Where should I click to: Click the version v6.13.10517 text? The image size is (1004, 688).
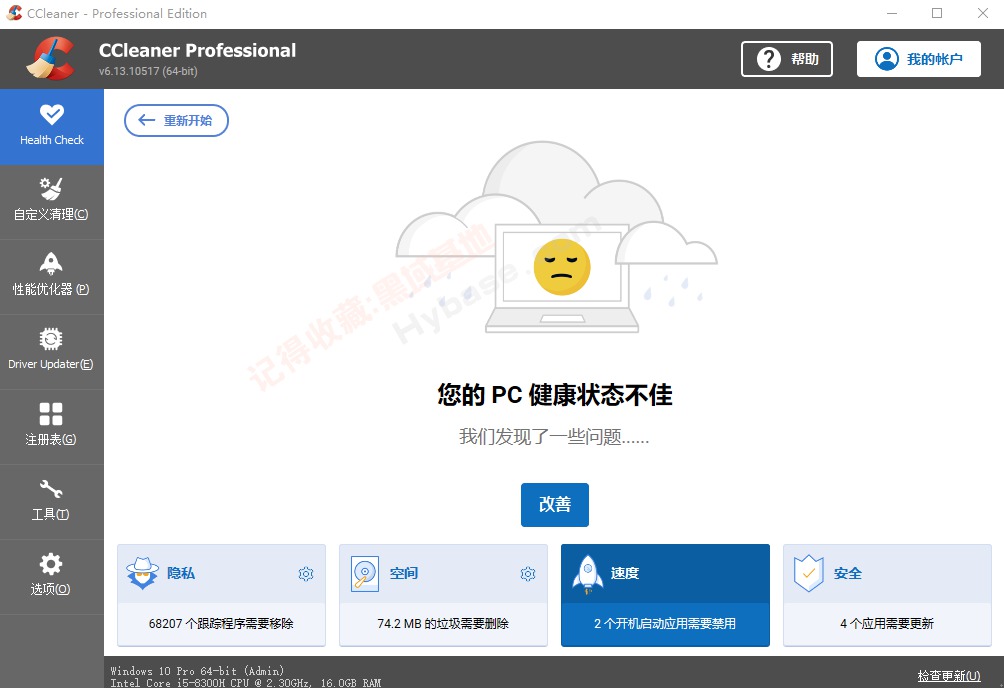tap(148, 71)
